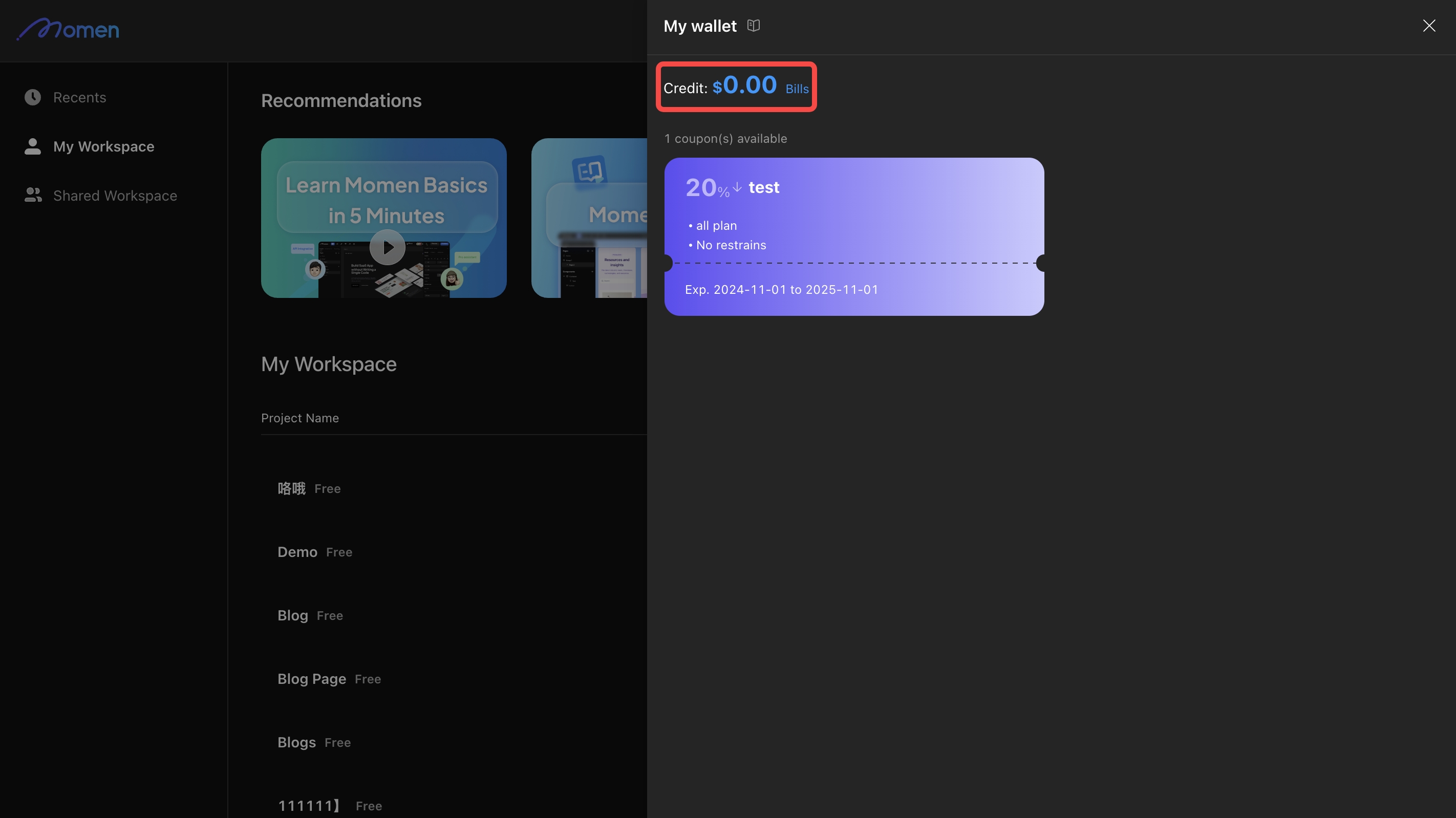The image size is (1456, 818).
Task: Play the Learn Momen Basics video
Action: (387, 247)
